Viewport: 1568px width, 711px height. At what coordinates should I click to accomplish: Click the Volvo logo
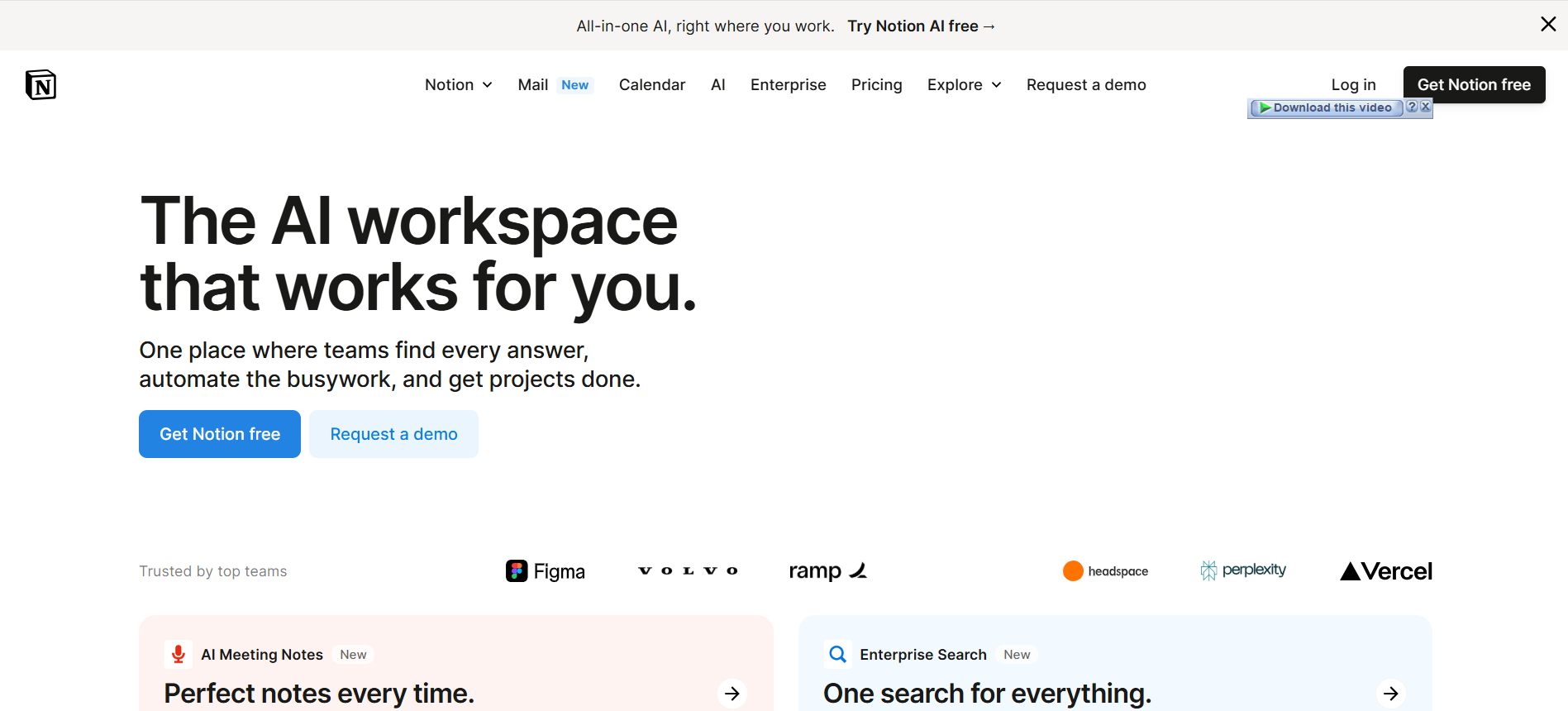[688, 570]
